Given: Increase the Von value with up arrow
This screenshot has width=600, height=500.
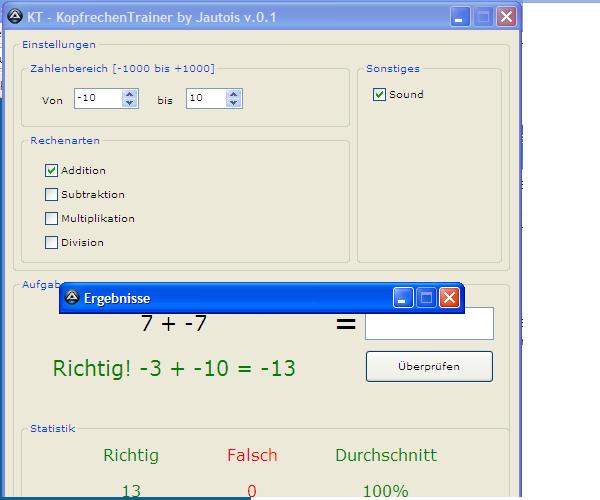Looking at the screenshot, I should pyautogui.click(x=129, y=95).
